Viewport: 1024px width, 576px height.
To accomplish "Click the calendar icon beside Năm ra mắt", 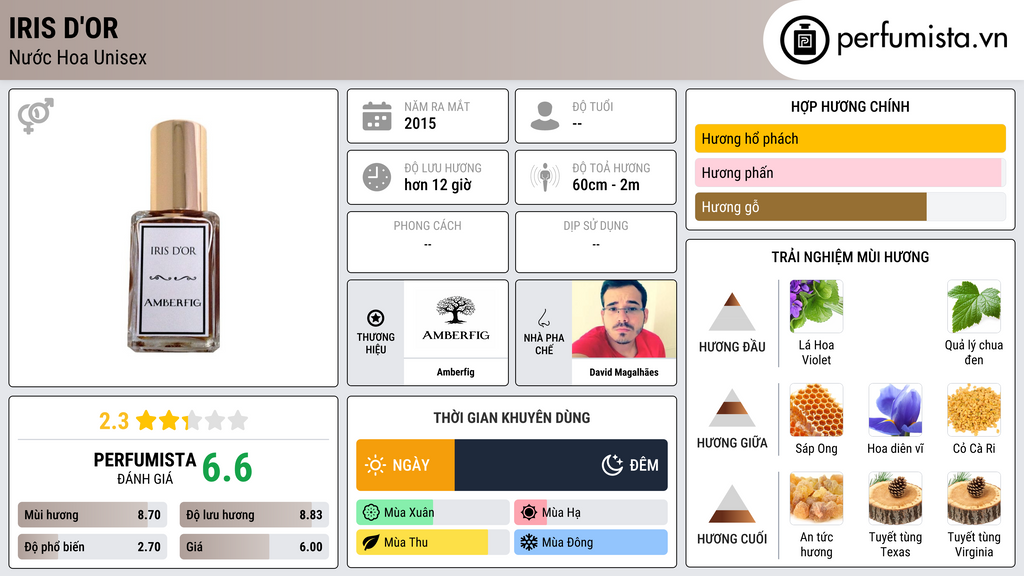I will [377, 116].
